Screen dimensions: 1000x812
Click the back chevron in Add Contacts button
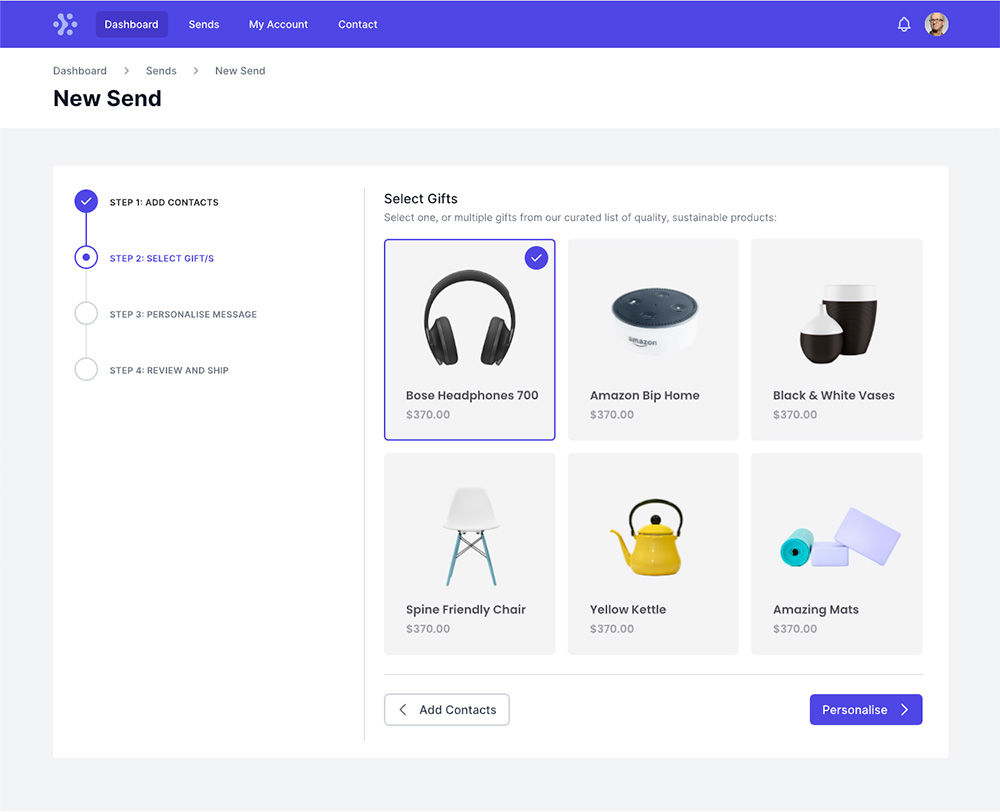tap(403, 709)
